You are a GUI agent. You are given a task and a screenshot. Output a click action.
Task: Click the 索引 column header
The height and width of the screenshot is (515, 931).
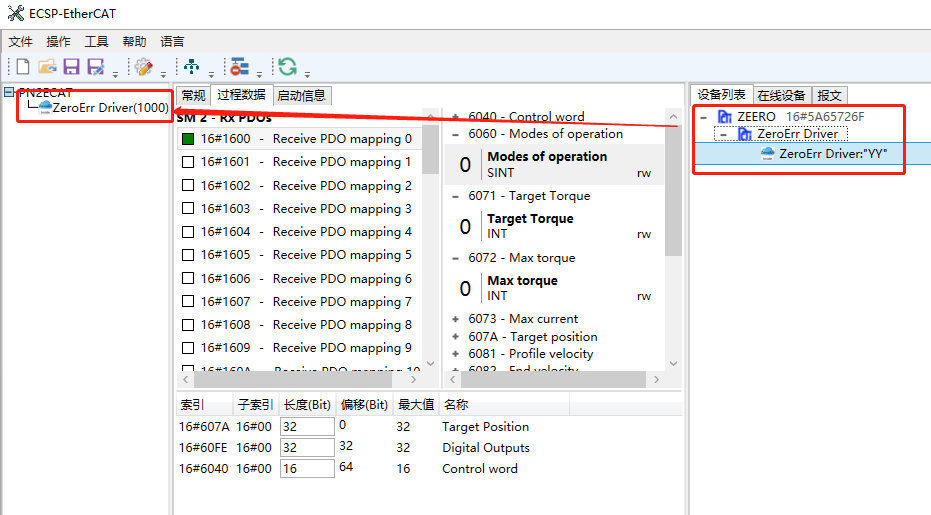(x=204, y=405)
